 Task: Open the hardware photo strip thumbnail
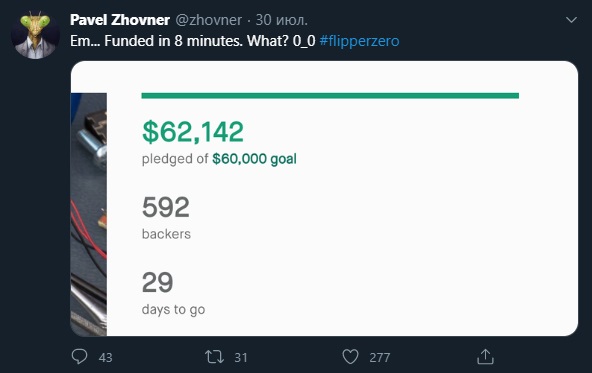coord(89,214)
